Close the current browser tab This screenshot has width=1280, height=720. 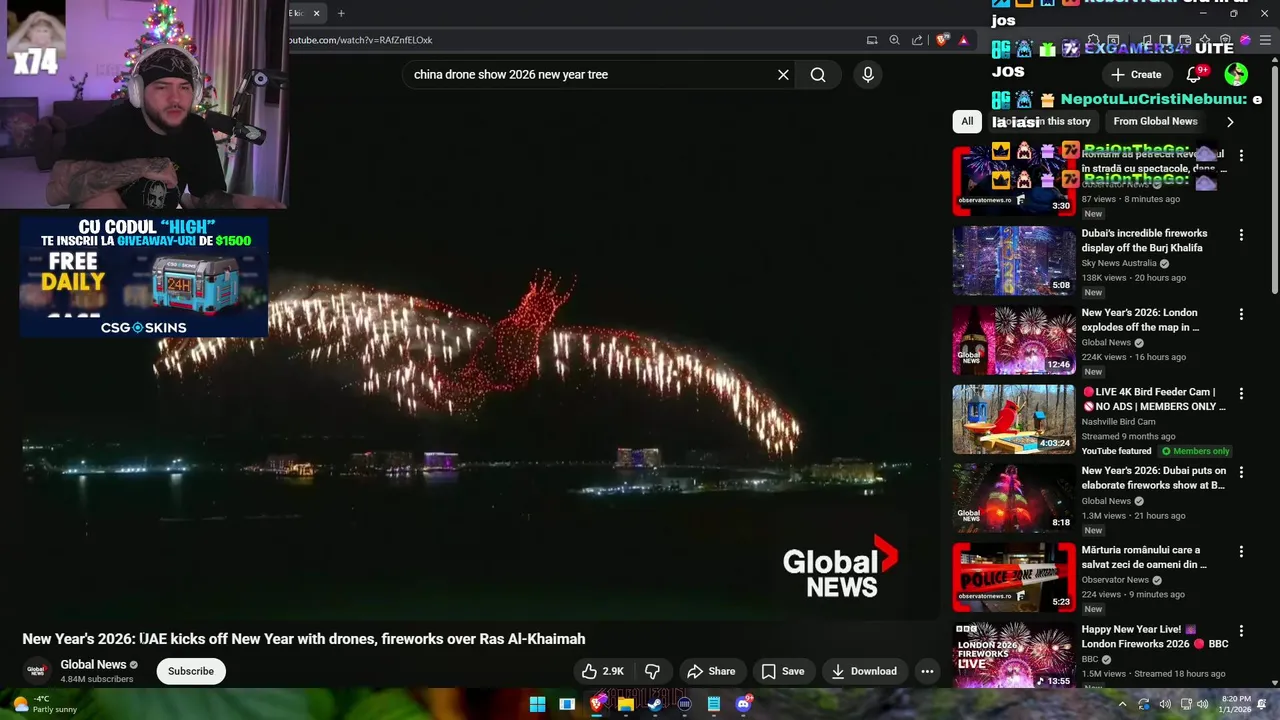[317, 13]
